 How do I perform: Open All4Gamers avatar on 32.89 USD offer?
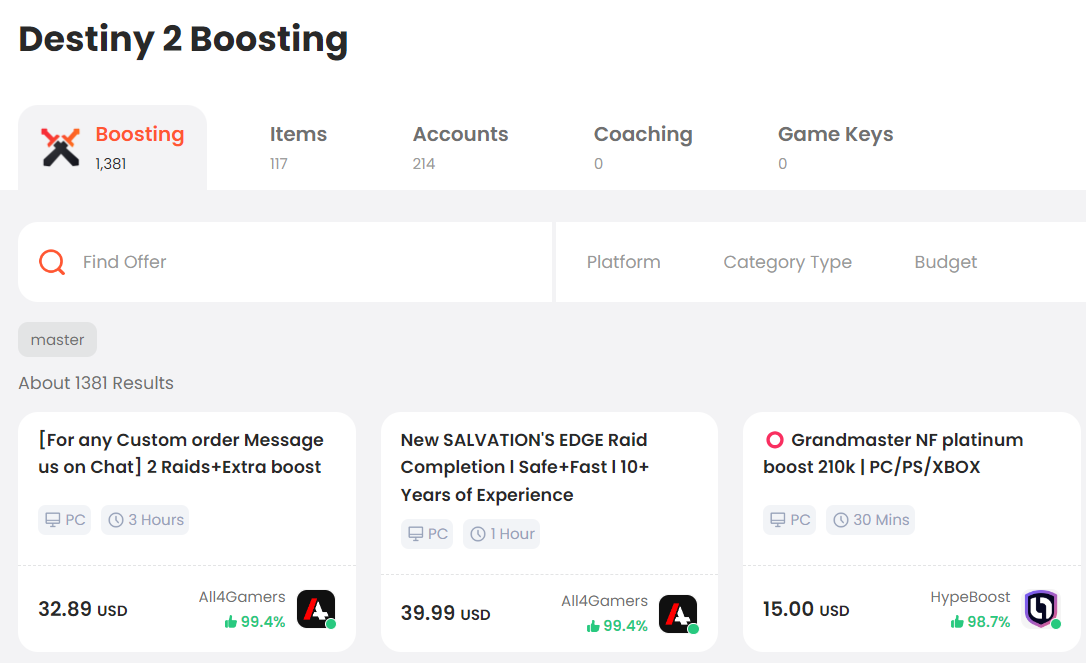coord(317,609)
